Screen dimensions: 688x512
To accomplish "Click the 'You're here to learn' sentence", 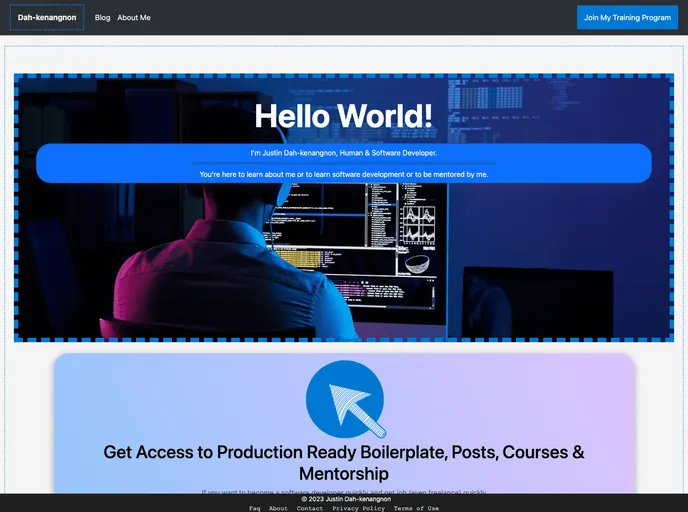I will 344,174.
